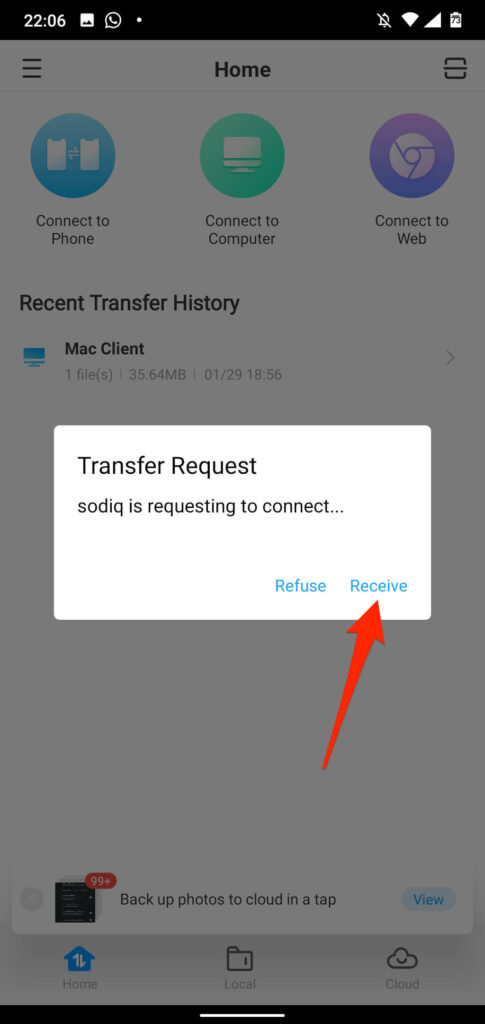Open the backup photos thumbnail

(x=74, y=901)
